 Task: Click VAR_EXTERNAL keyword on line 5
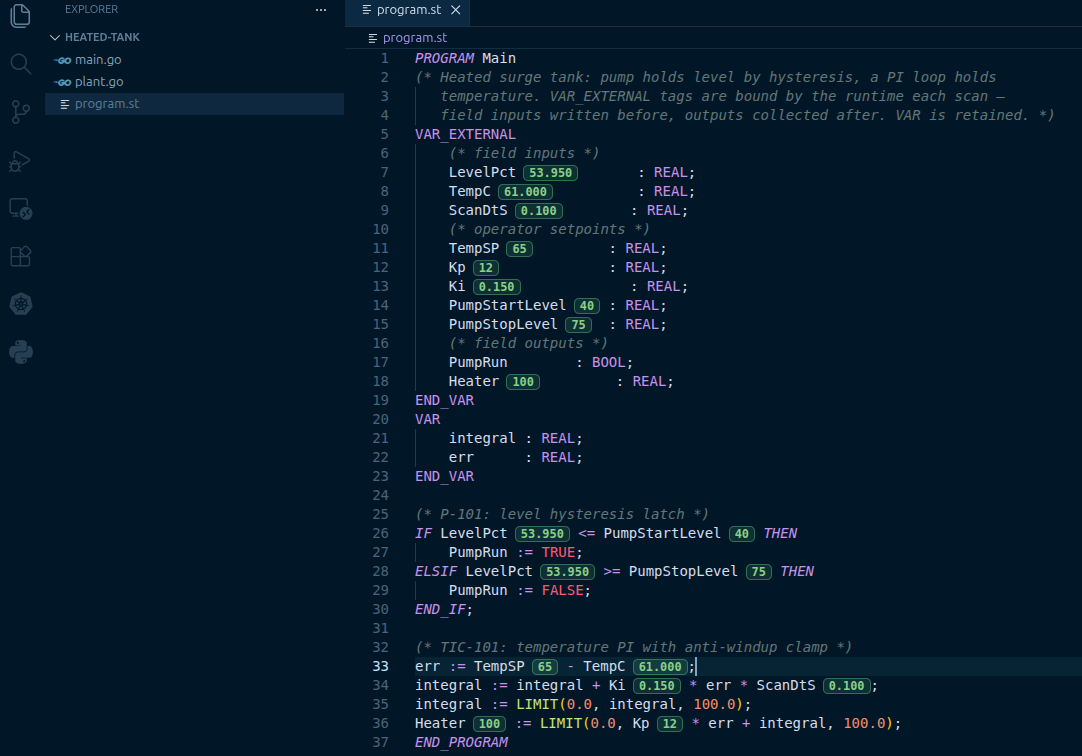click(465, 135)
